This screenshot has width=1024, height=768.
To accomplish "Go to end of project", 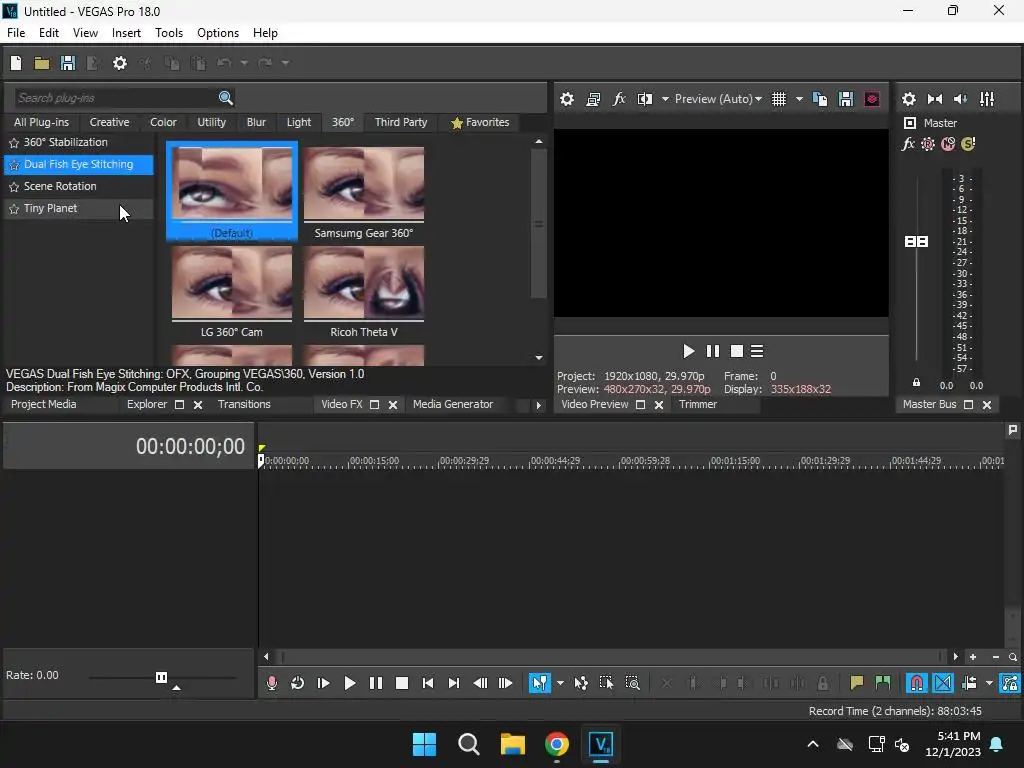I will tap(454, 683).
